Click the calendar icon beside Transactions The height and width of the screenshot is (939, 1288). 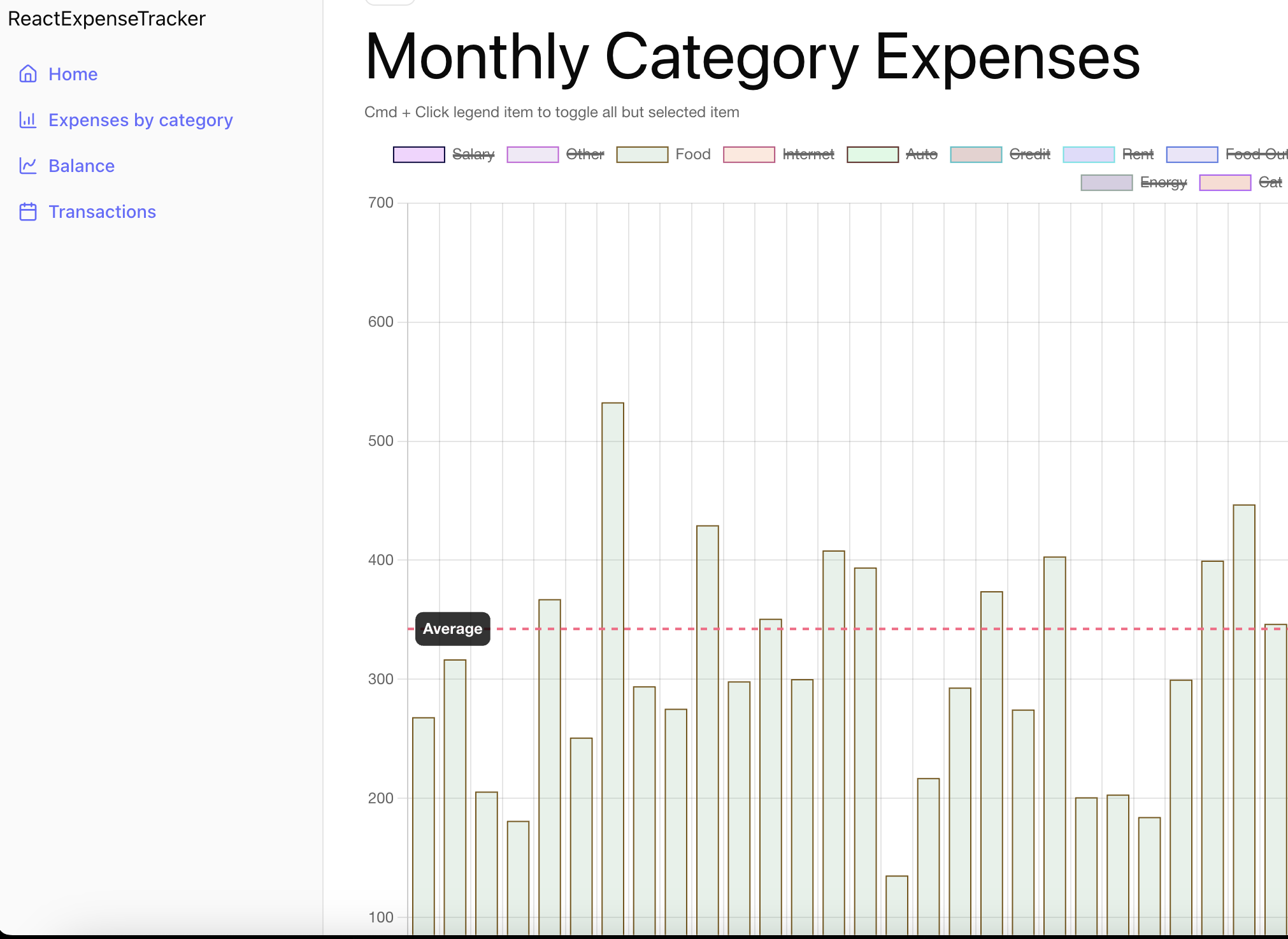(x=28, y=211)
